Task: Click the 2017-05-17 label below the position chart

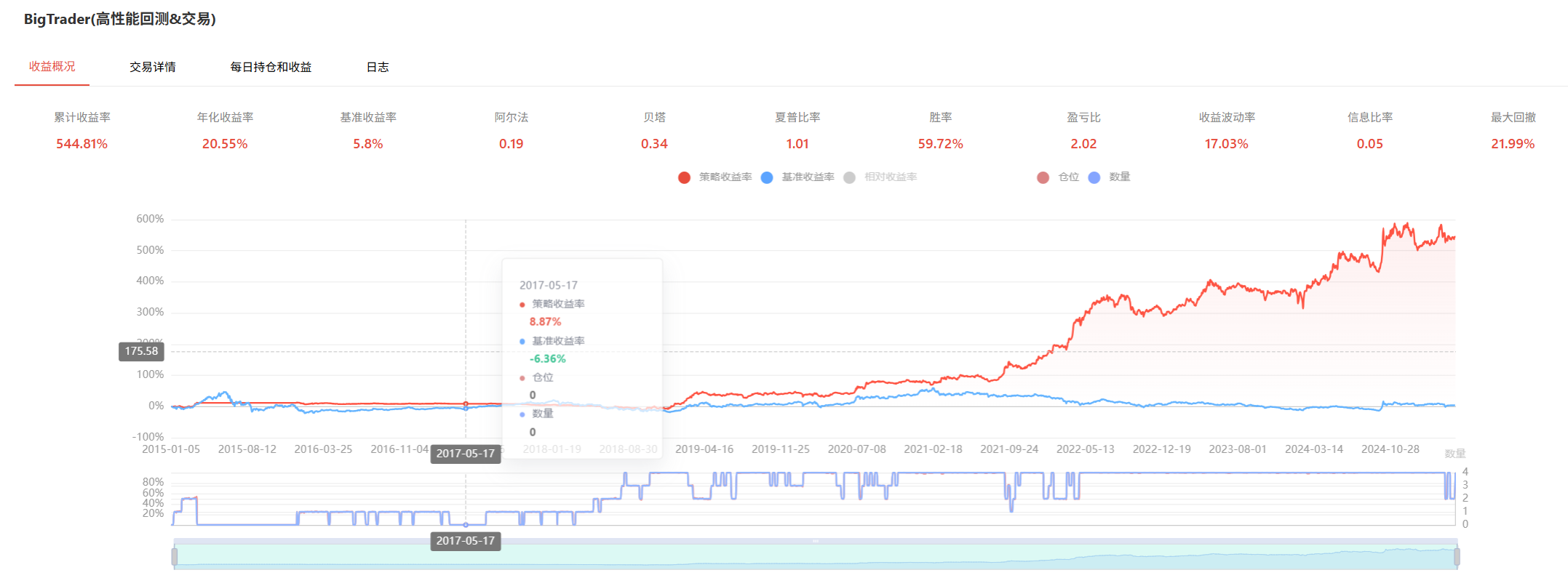Action: point(465,541)
